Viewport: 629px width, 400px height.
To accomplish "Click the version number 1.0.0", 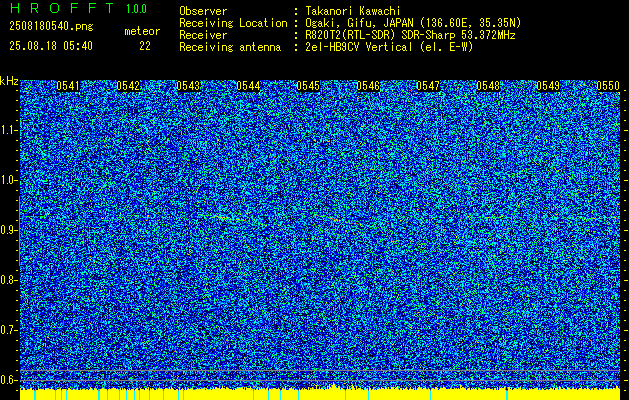I will tap(136, 9).
